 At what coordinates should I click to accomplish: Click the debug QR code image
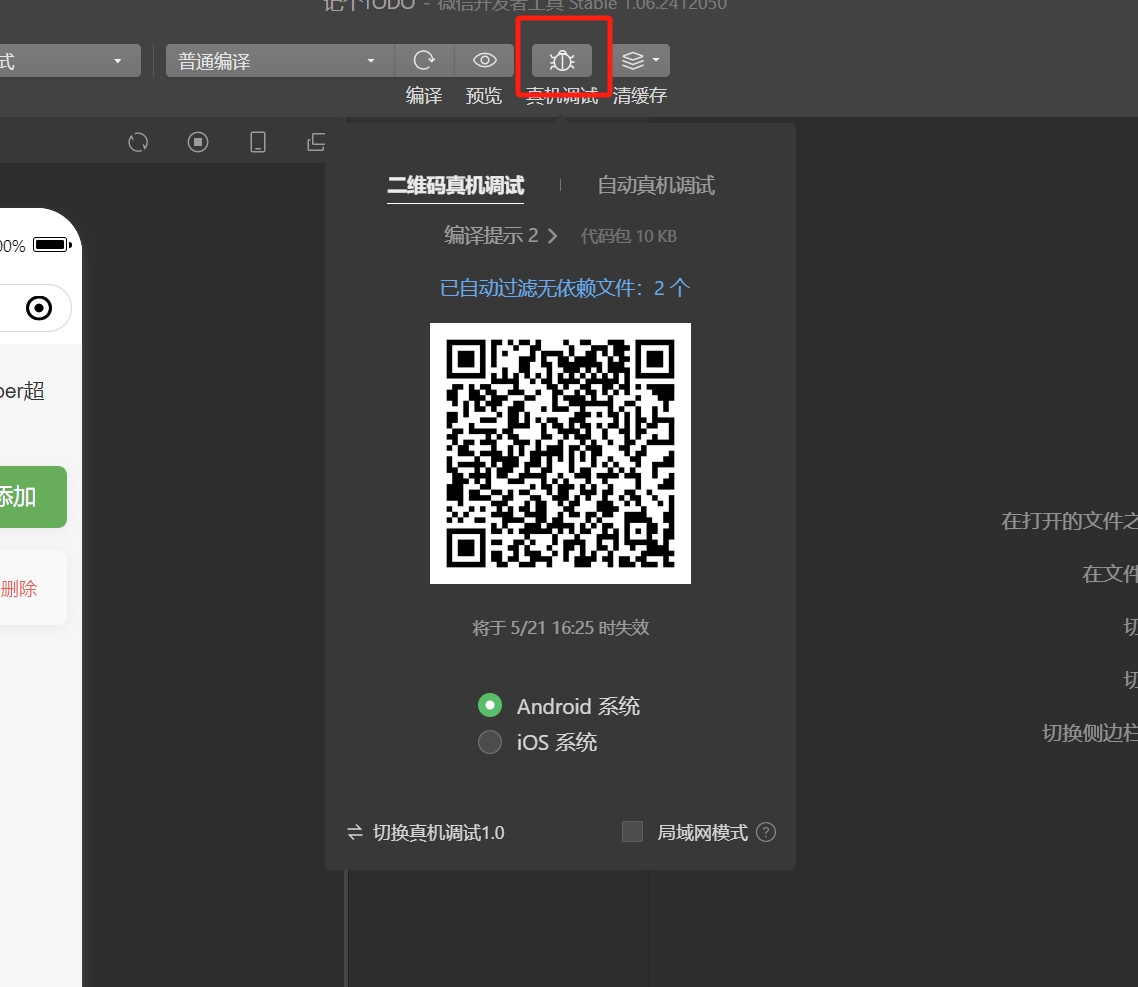pyautogui.click(x=560, y=453)
